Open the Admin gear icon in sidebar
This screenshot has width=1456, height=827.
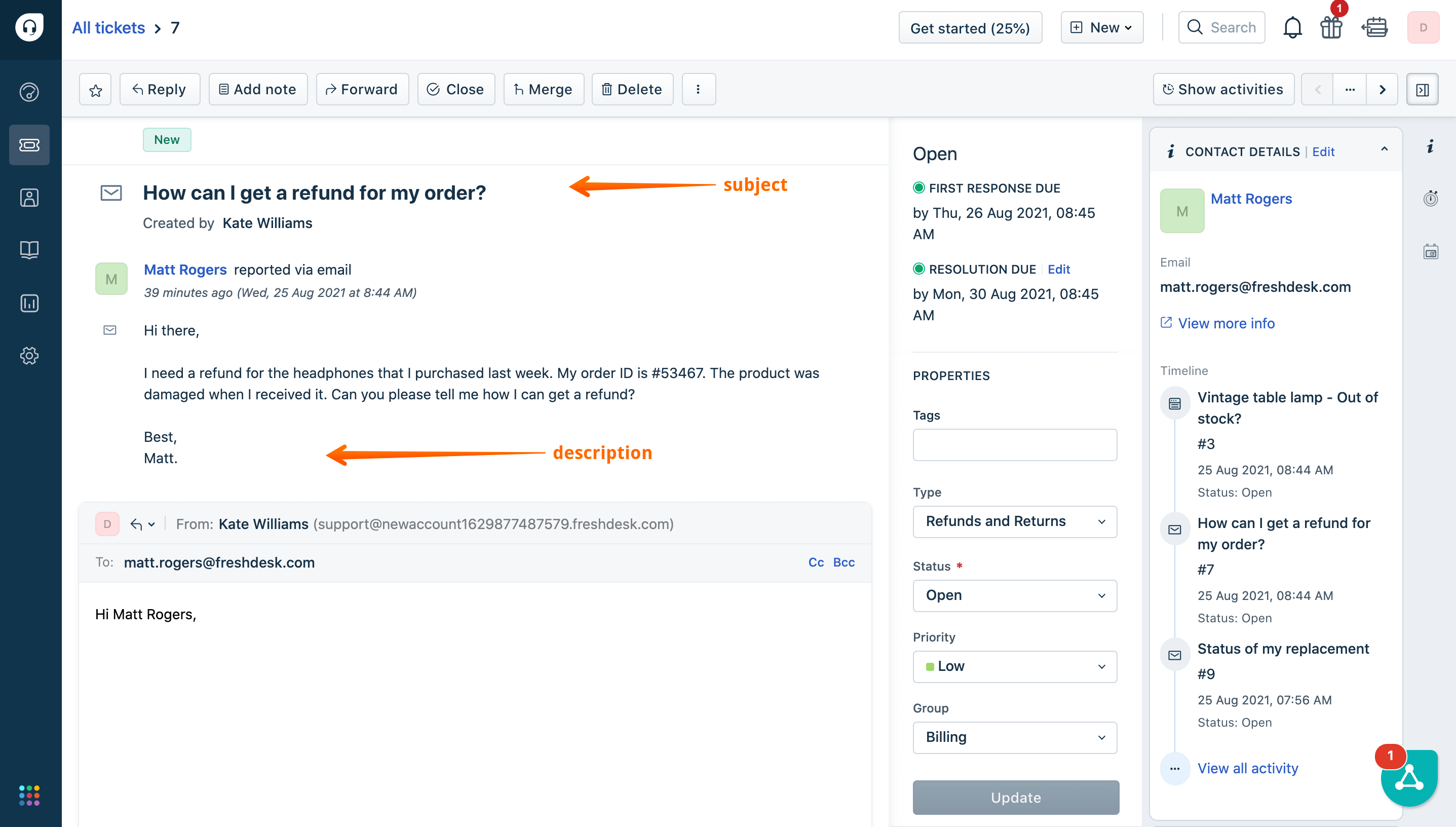(x=29, y=356)
